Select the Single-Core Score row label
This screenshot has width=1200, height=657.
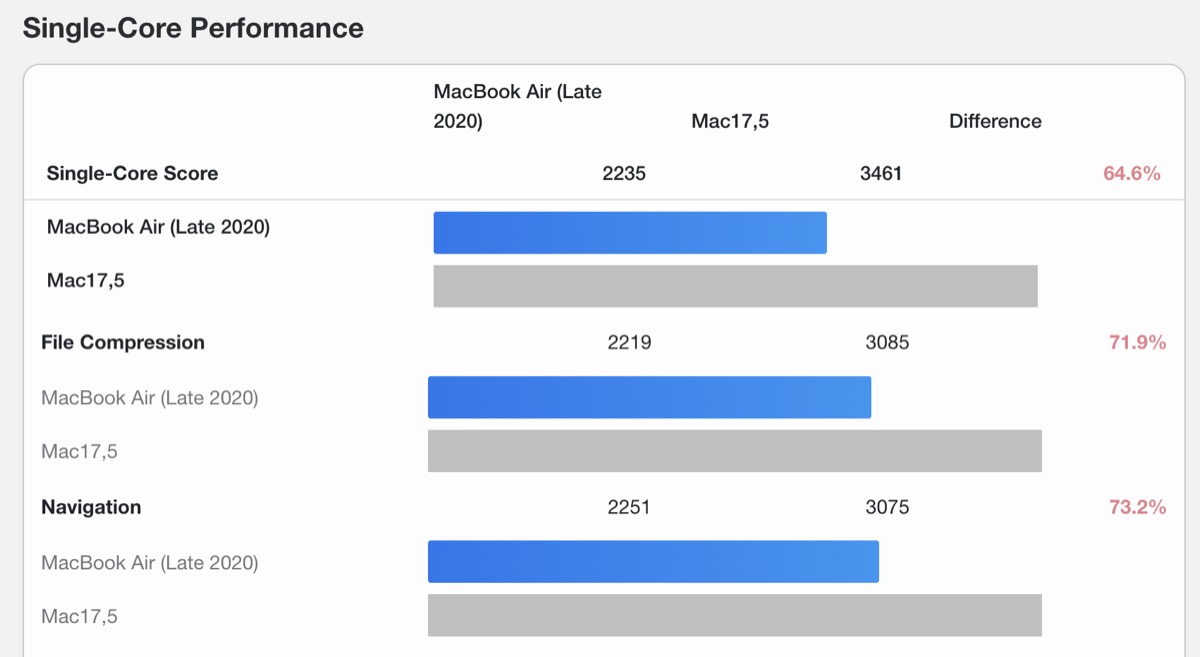point(132,173)
